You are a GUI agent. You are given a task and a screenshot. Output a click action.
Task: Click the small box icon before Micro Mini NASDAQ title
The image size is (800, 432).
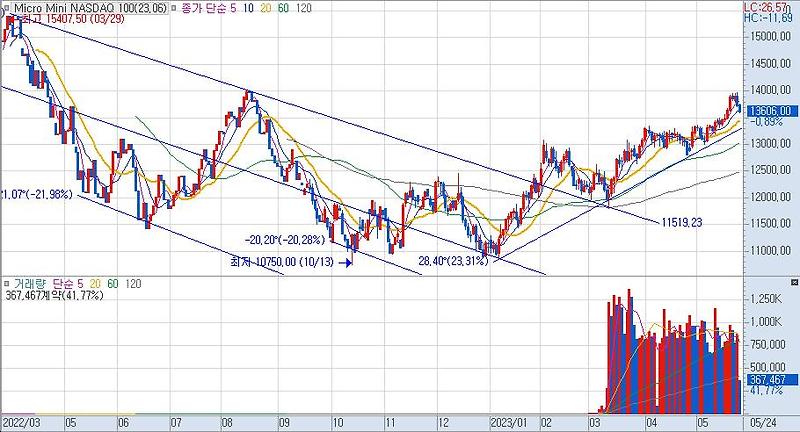coord(7,8)
